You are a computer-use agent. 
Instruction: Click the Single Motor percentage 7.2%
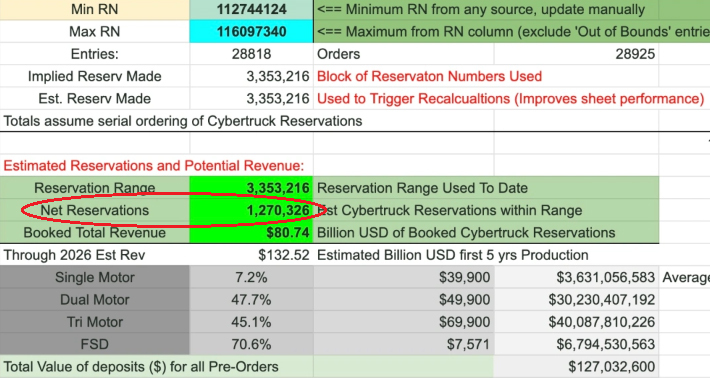point(251,277)
